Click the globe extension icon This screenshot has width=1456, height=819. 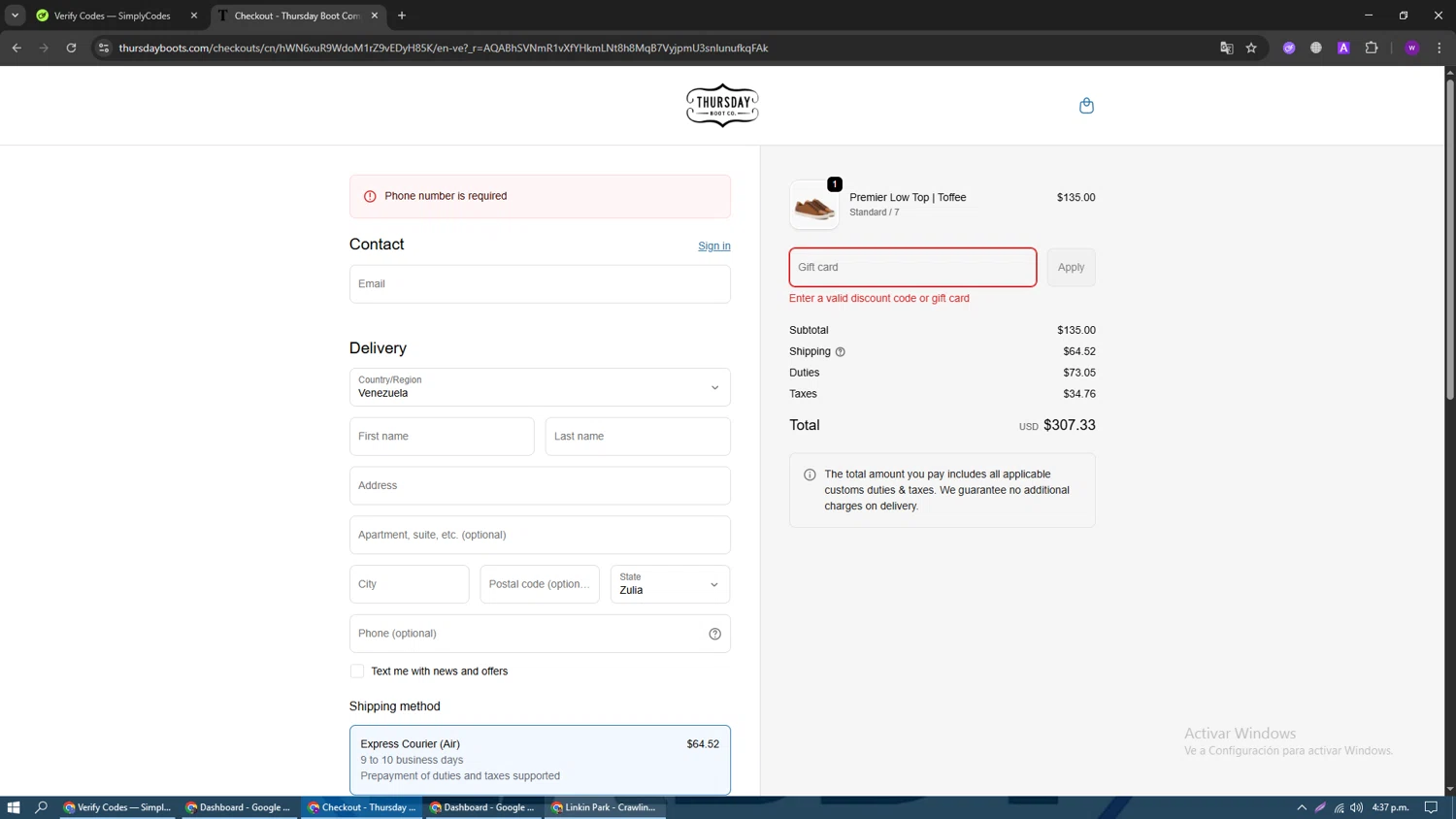1316,48
